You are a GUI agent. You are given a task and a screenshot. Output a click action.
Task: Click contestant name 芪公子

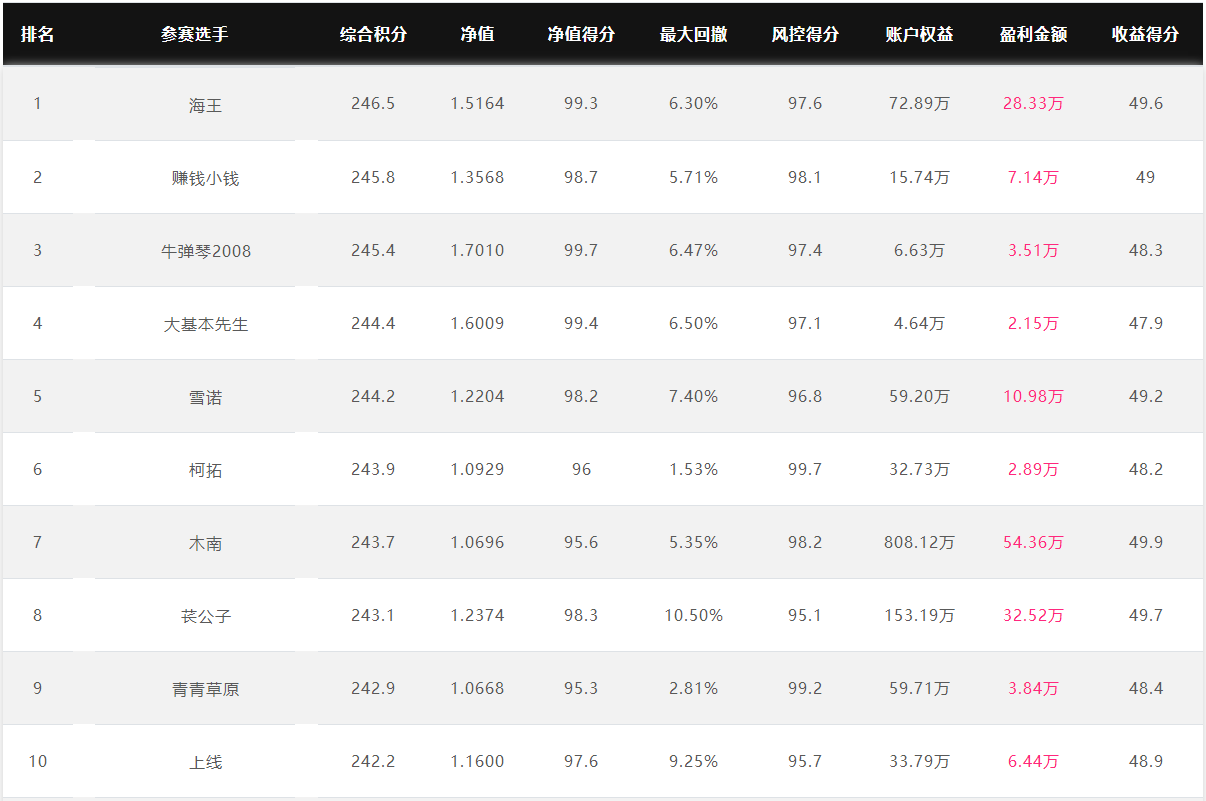pos(205,616)
